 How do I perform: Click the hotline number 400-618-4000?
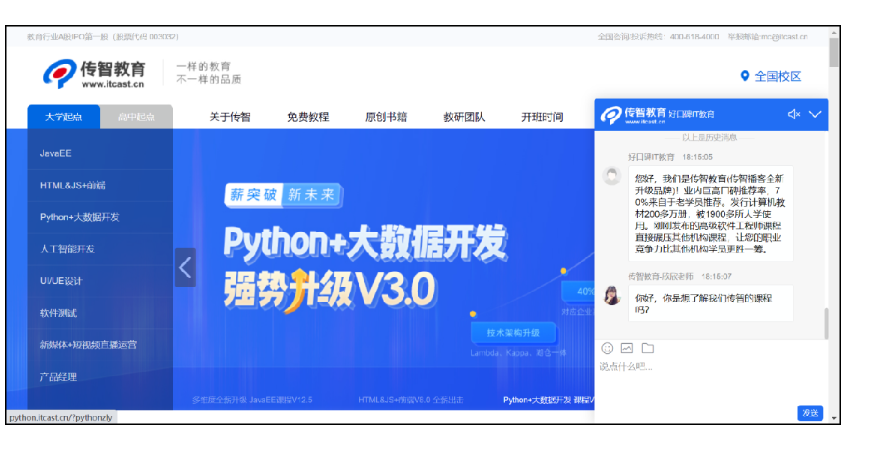[694, 37]
